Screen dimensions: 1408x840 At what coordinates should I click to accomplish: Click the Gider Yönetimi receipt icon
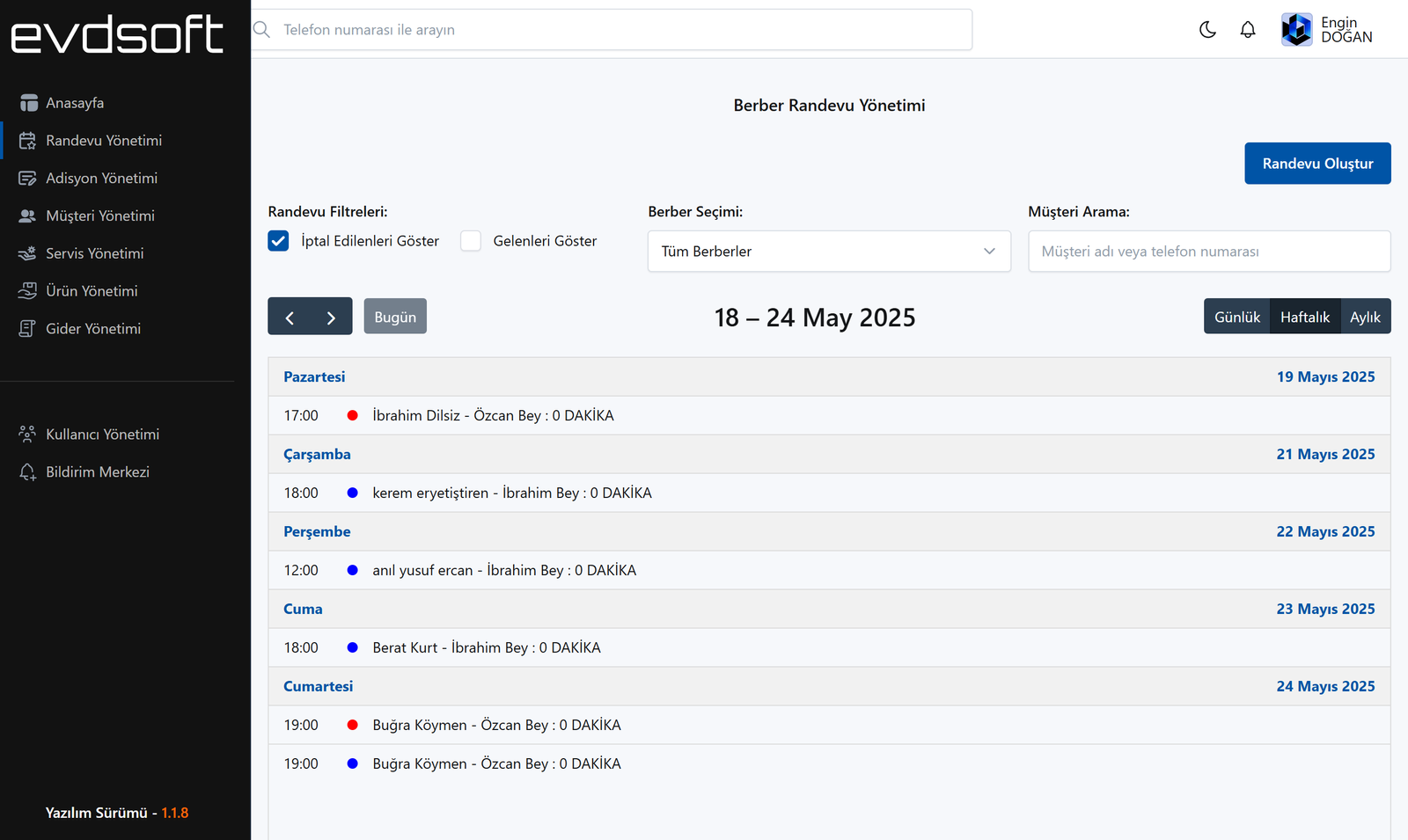tap(28, 329)
